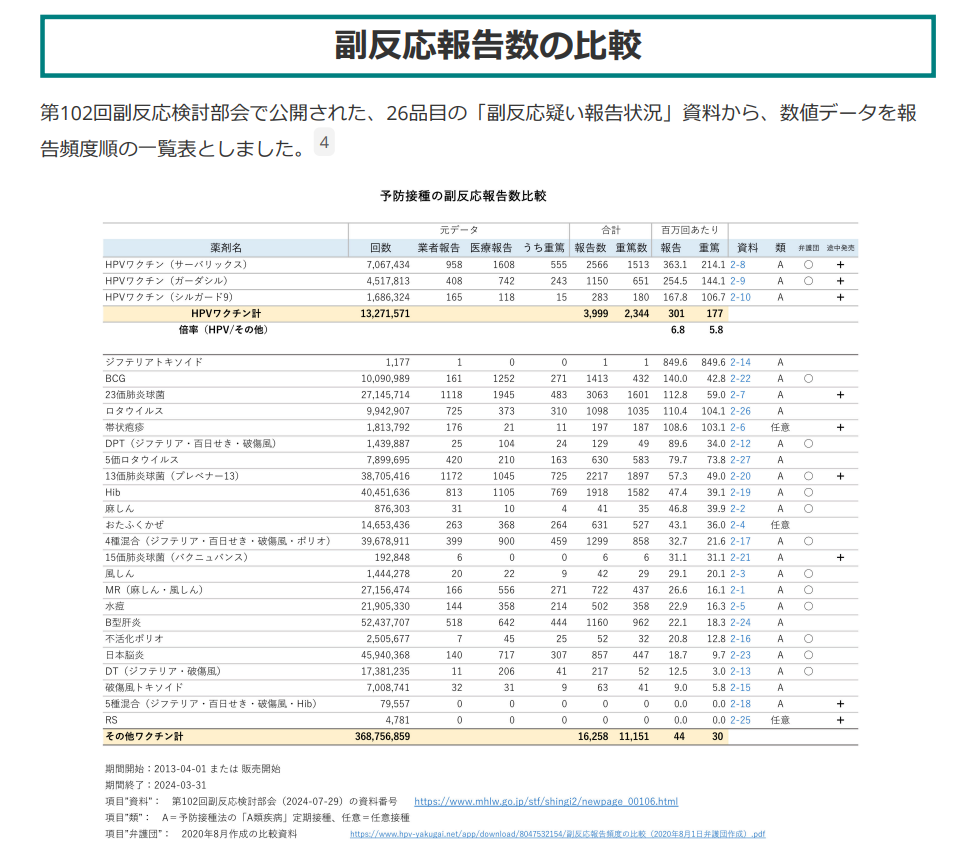Click the circle mark in BCG row
Screen dimensions: 964x858
(x=808, y=379)
